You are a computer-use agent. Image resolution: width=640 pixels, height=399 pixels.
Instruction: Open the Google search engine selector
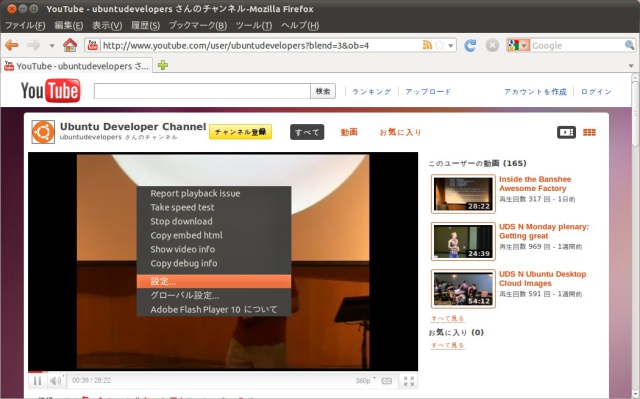point(518,45)
